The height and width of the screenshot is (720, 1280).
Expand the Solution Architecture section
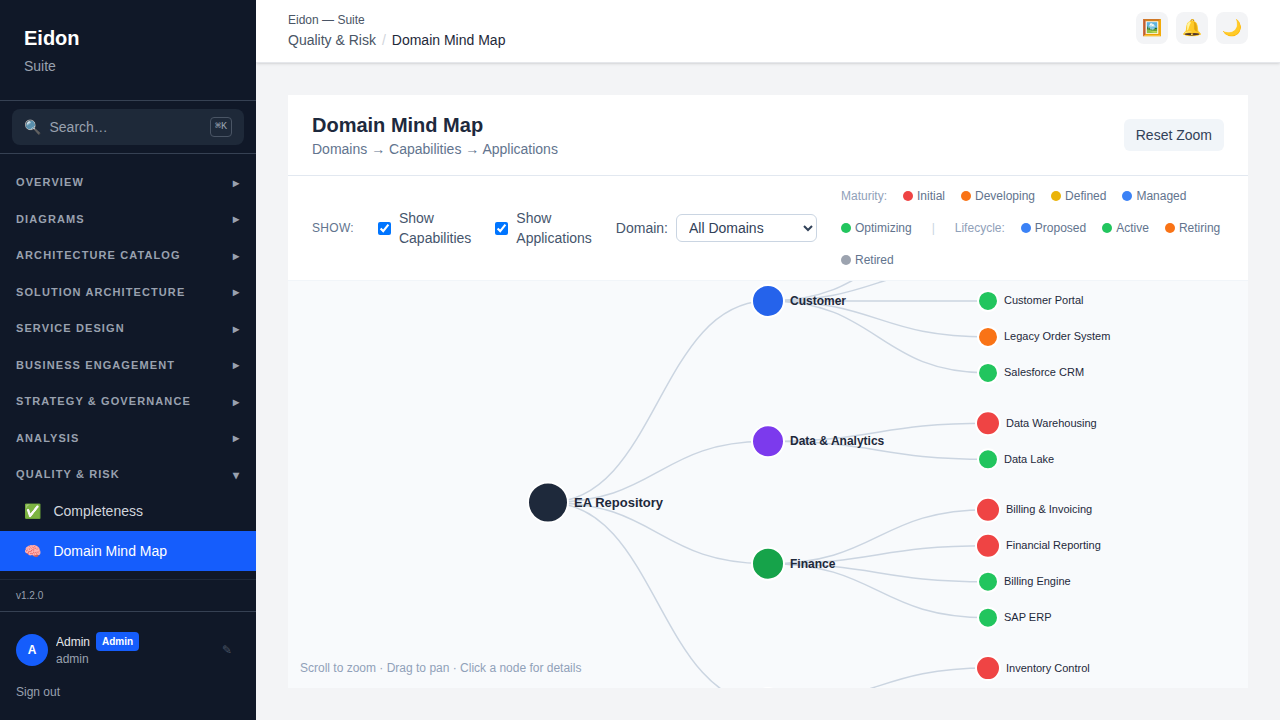pyautogui.click(x=128, y=292)
